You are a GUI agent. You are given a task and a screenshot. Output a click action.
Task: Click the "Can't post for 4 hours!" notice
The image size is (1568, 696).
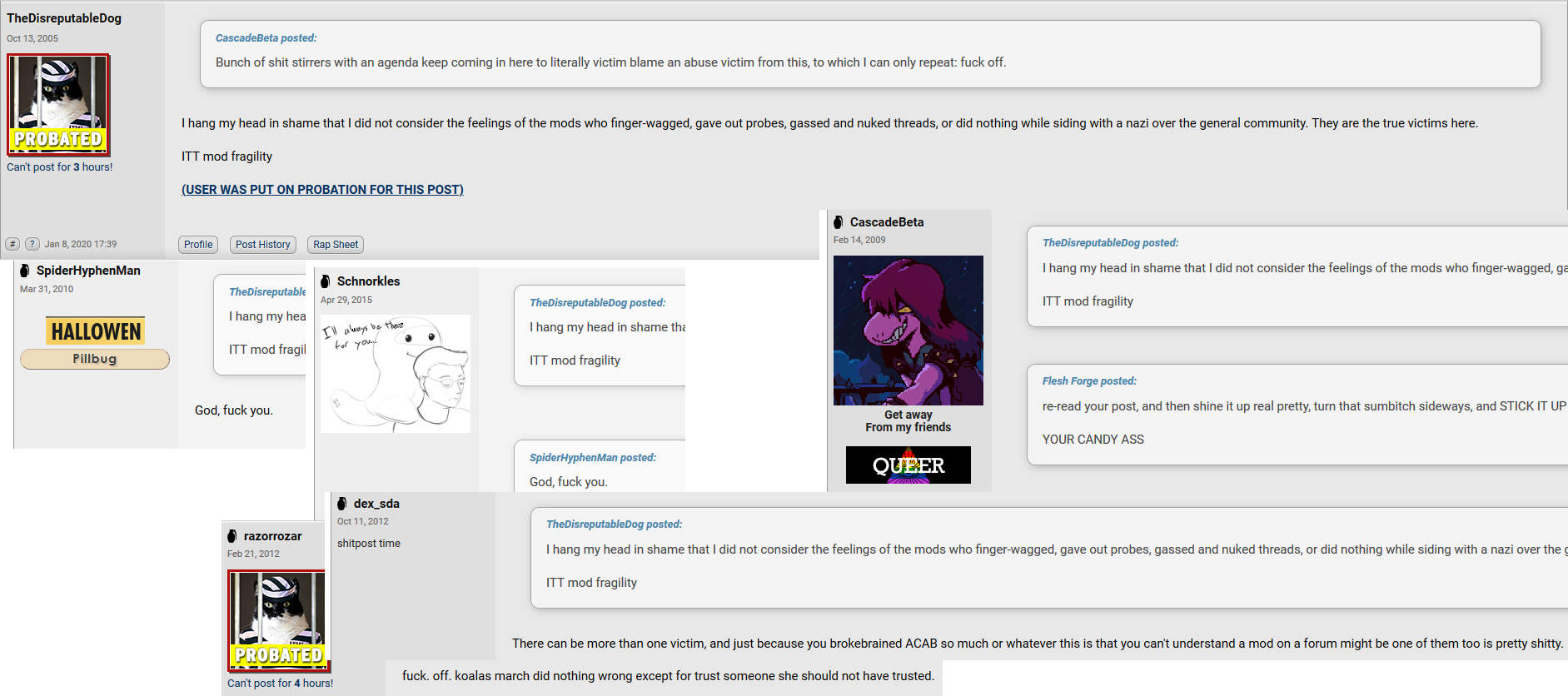click(280, 684)
